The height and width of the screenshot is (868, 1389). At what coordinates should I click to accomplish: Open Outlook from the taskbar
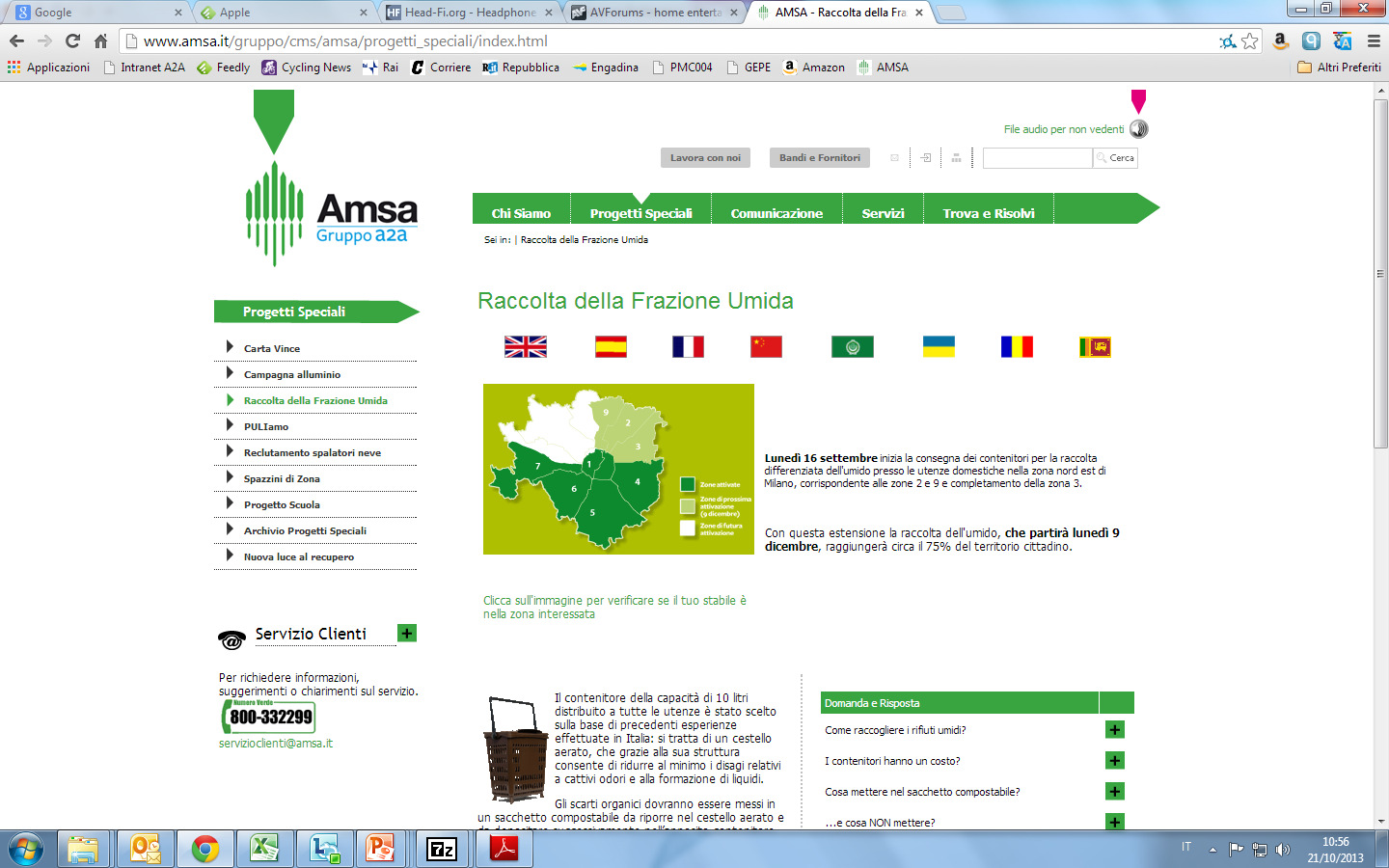[x=146, y=849]
